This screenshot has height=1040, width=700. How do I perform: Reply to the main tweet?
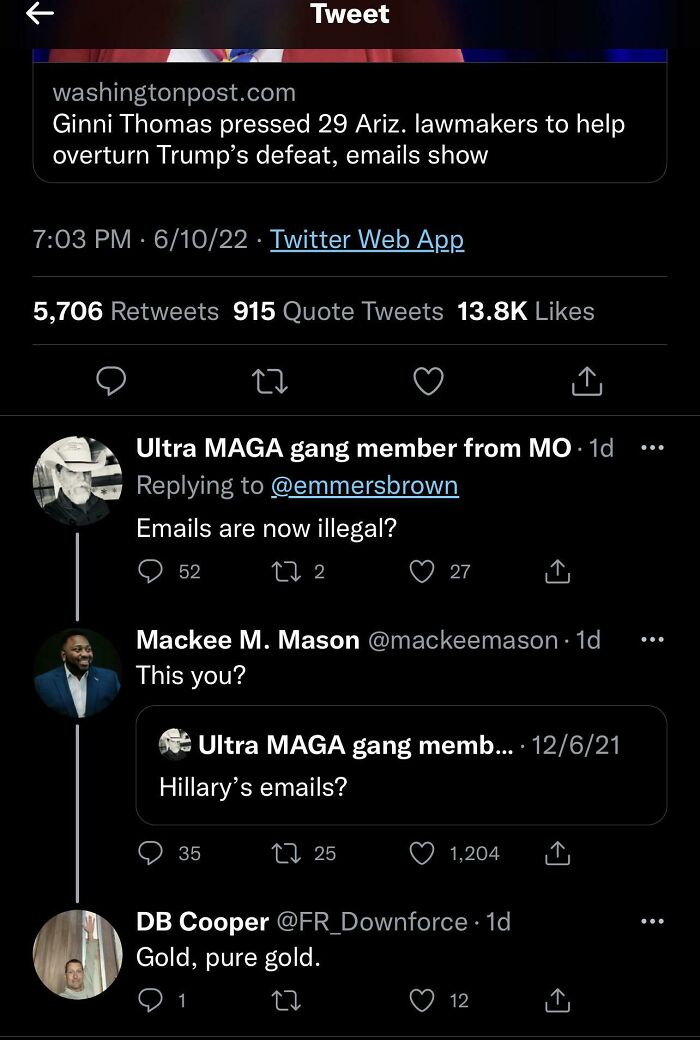click(x=111, y=381)
